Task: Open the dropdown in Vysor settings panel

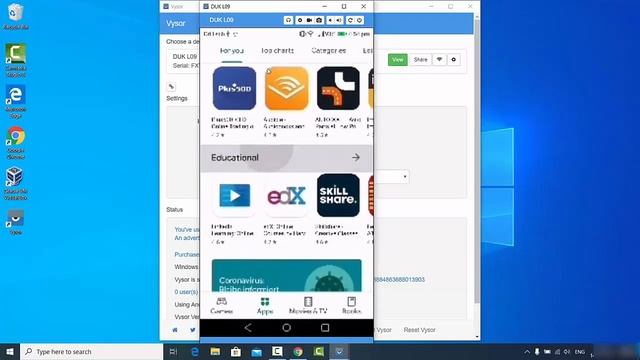Action: pyautogui.click(x=392, y=177)
